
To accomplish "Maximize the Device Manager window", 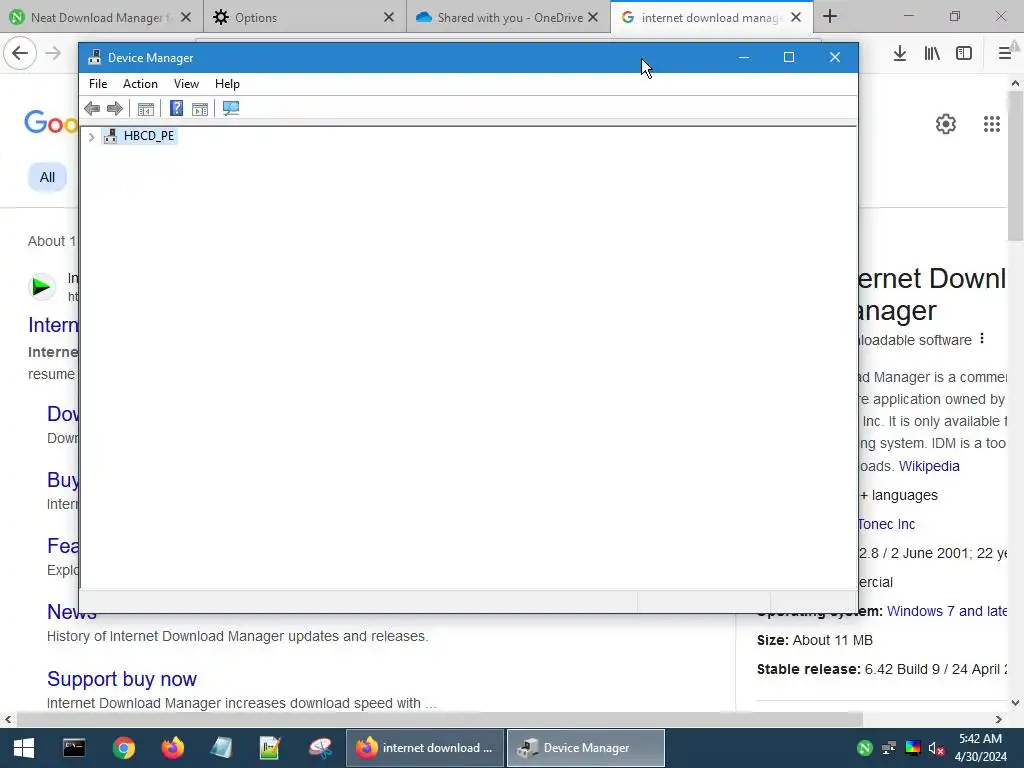I will [789, 57].
